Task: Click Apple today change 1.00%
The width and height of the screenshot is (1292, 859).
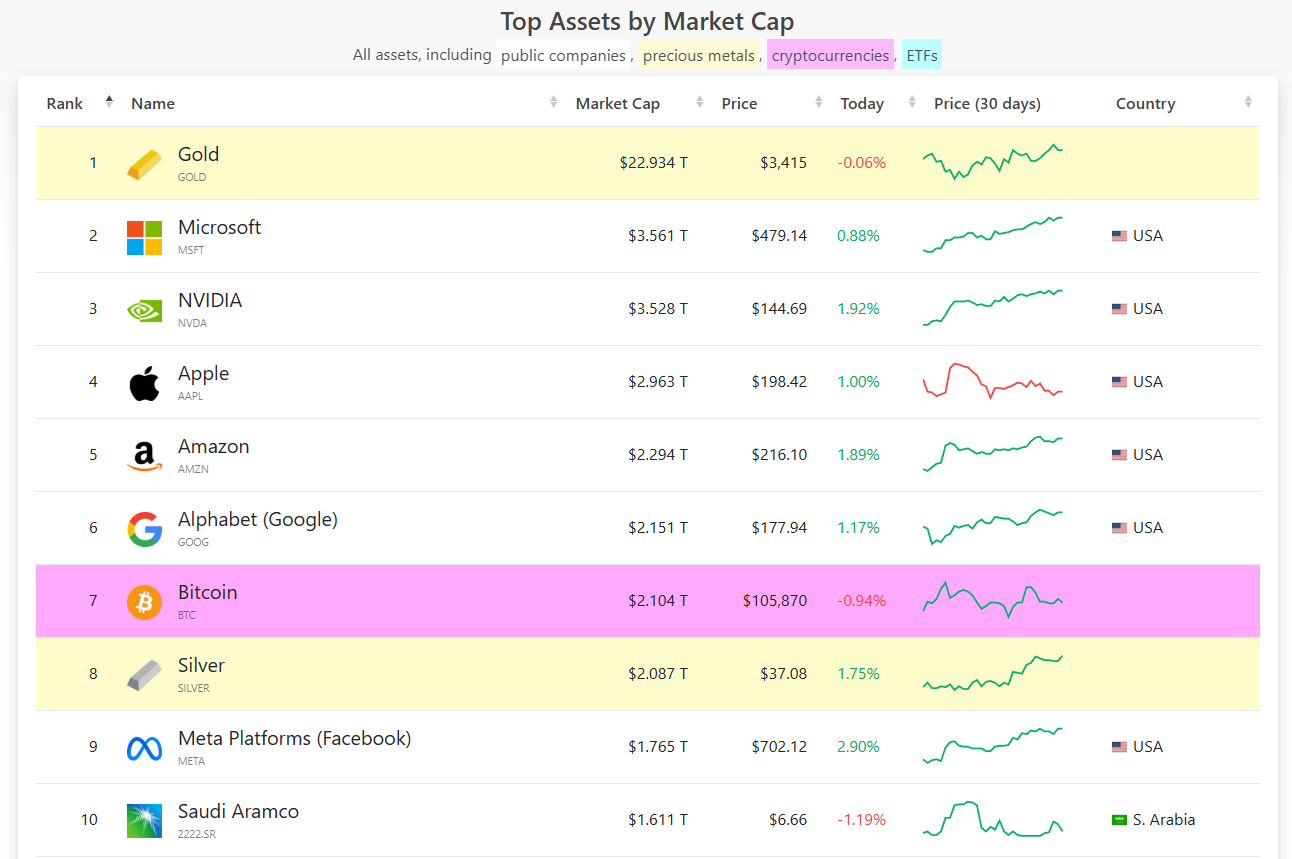Action: coord(859,382)
